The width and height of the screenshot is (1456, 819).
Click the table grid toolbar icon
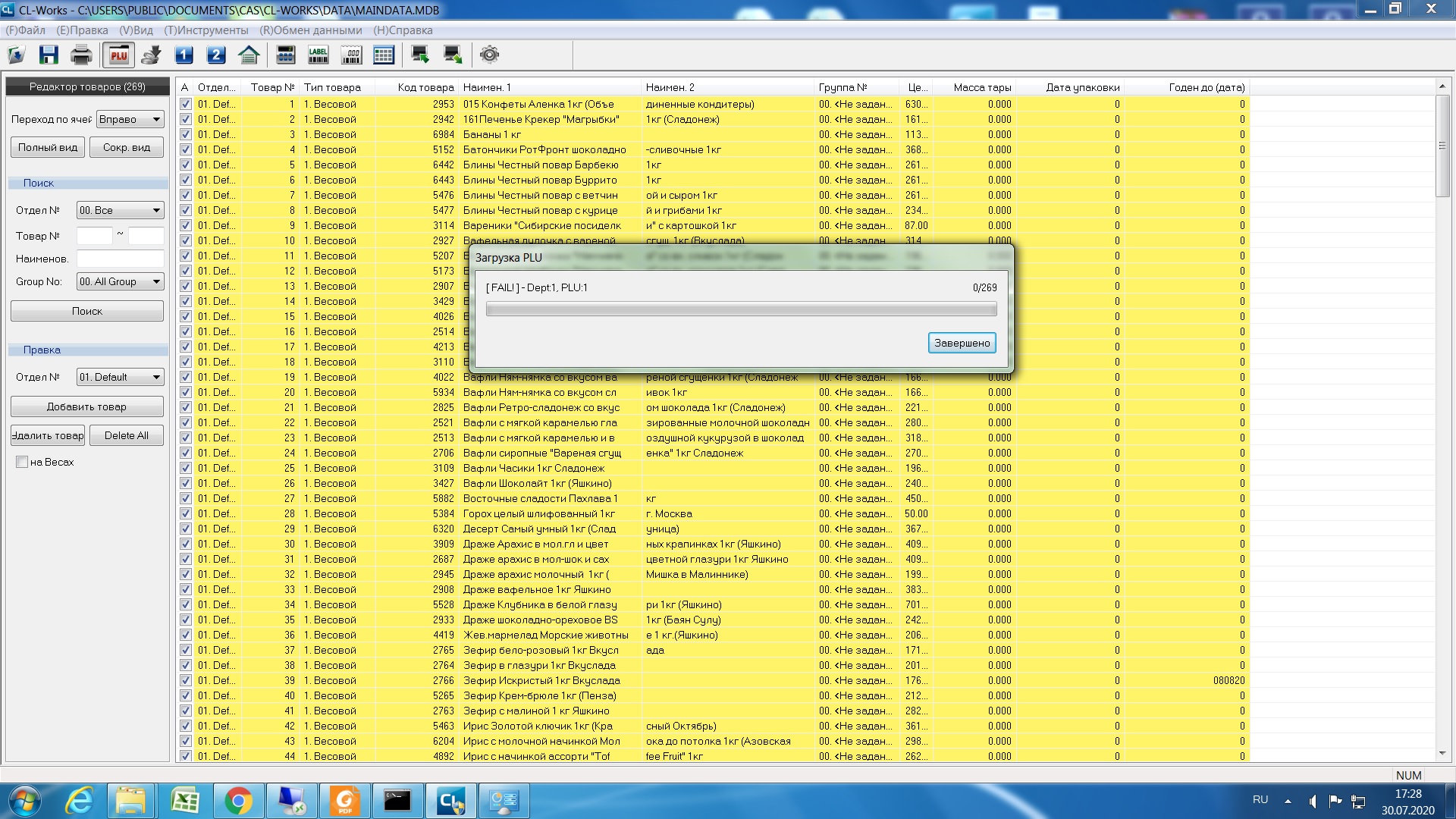point(384,55)
